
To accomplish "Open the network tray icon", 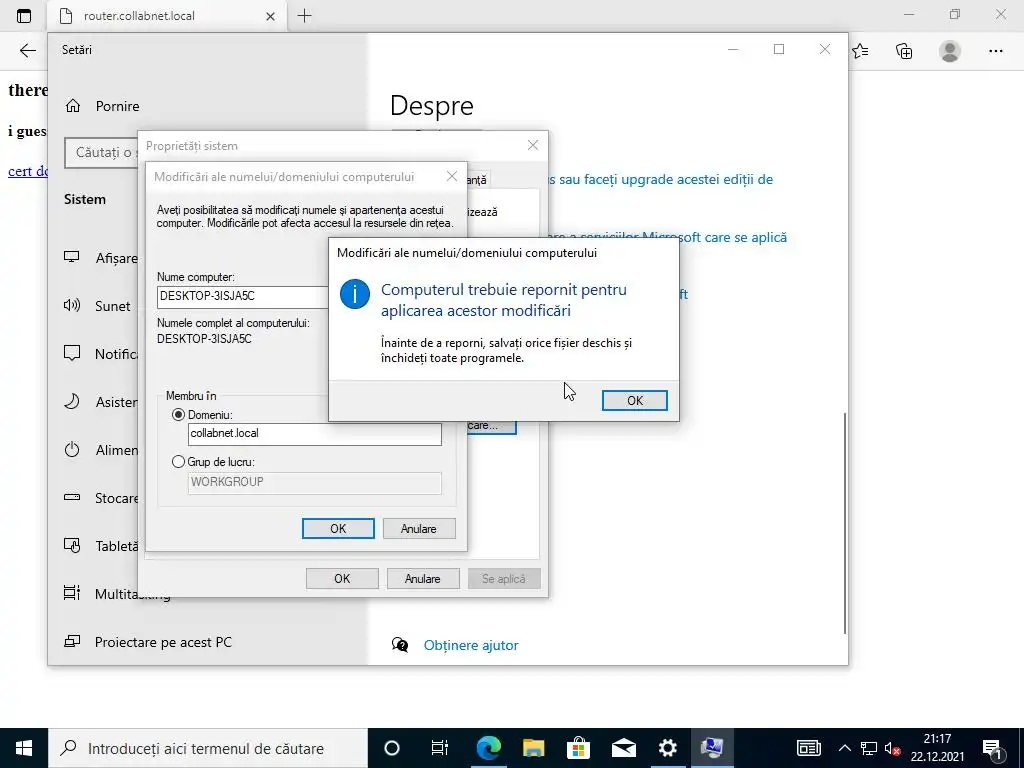I will tap(869, 748).
